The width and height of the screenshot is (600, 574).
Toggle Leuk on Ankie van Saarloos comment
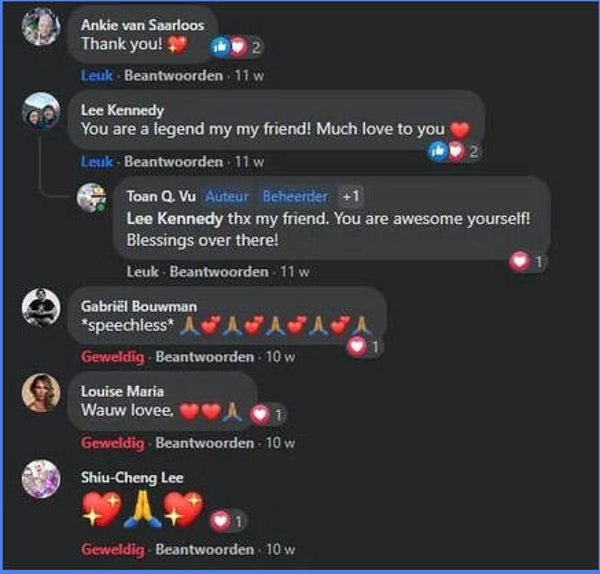97,75
